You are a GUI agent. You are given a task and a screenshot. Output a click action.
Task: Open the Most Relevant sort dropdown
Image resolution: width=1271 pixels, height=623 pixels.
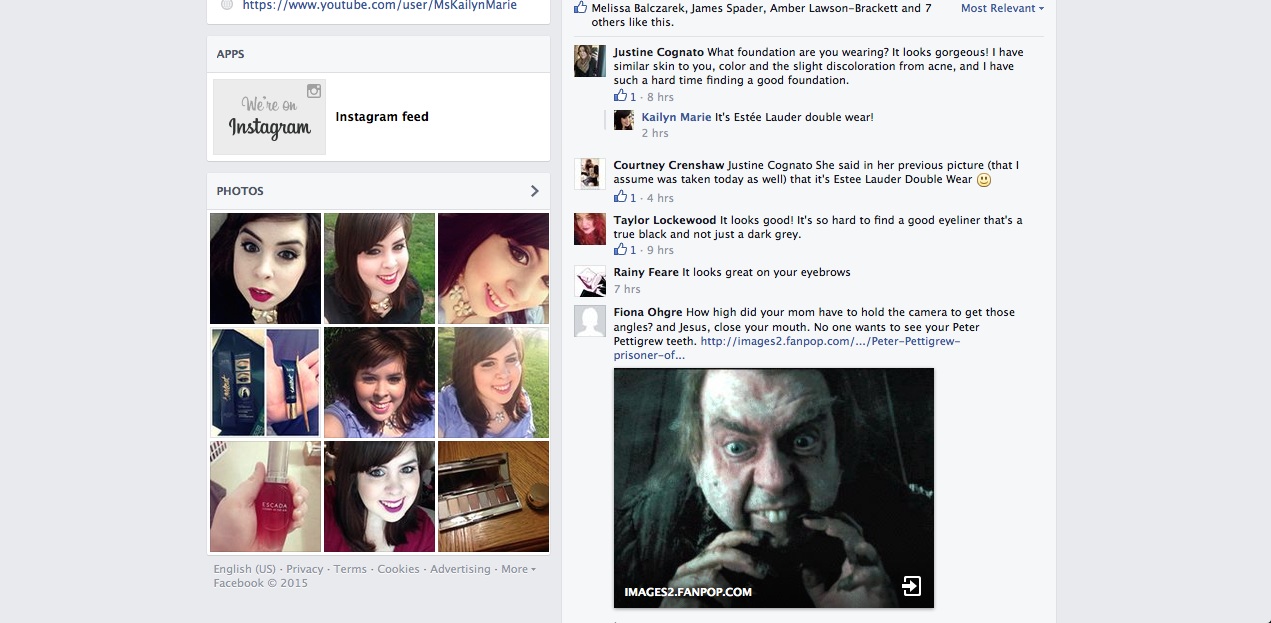(x=1001, y=8)
